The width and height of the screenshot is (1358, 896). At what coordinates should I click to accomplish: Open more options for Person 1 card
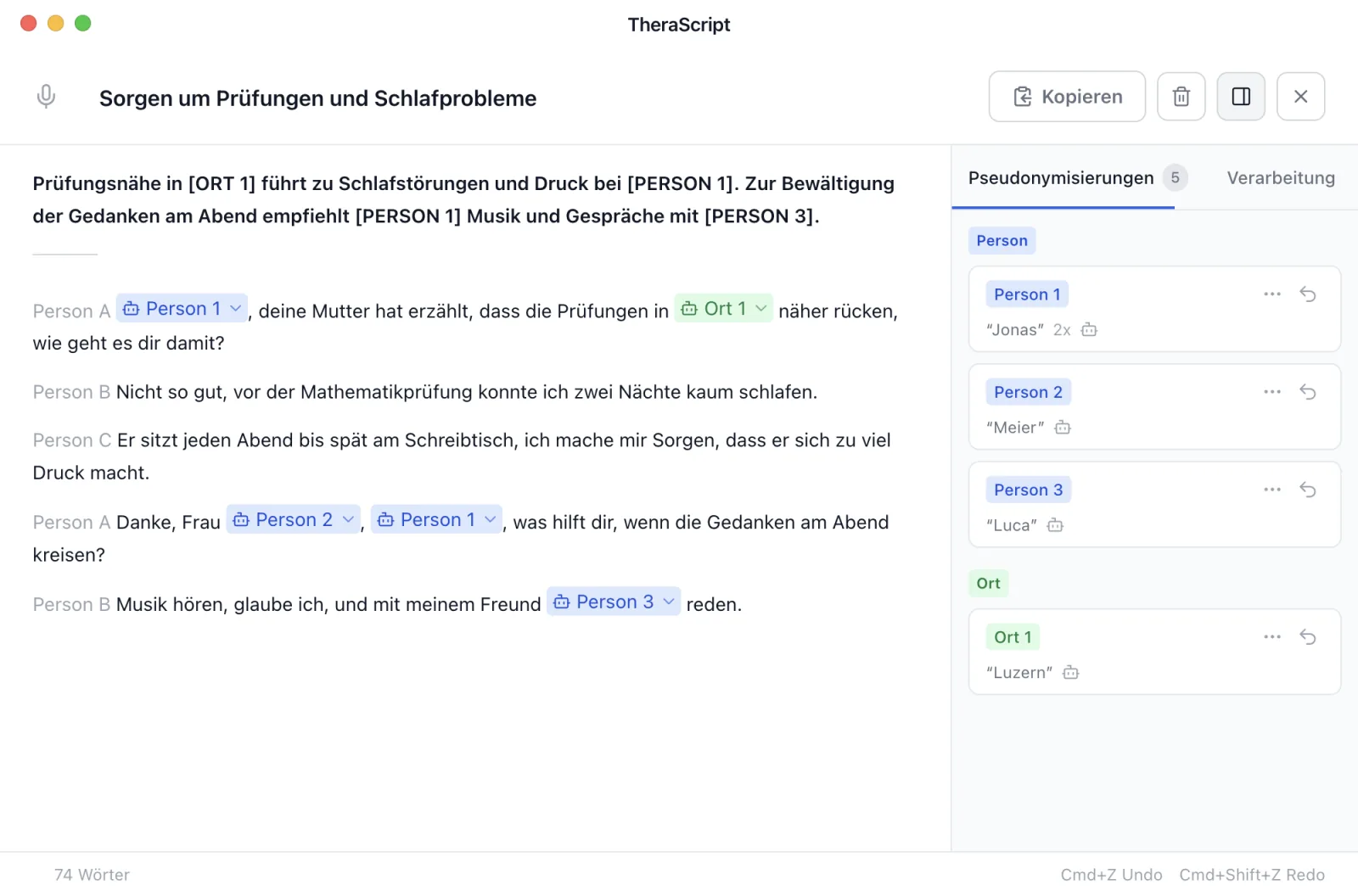coord(1272,294)
